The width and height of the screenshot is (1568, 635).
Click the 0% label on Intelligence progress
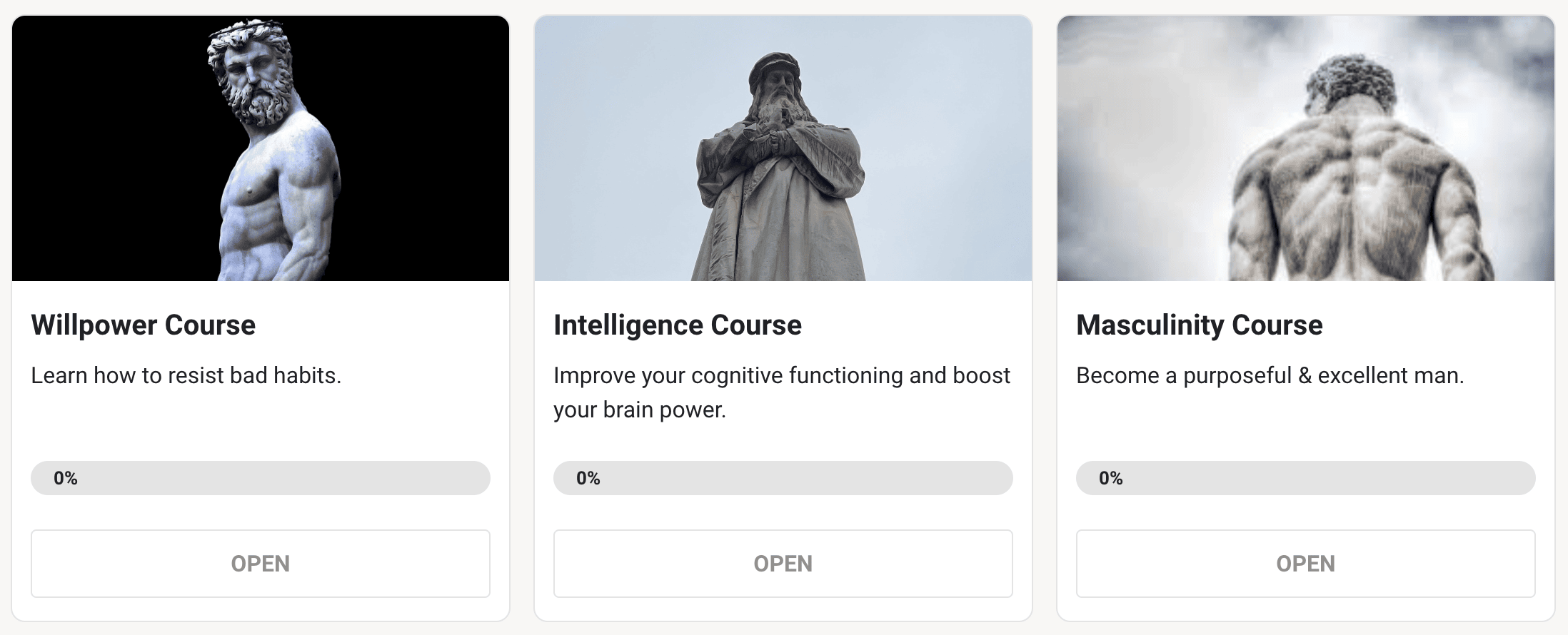point(588,478)
